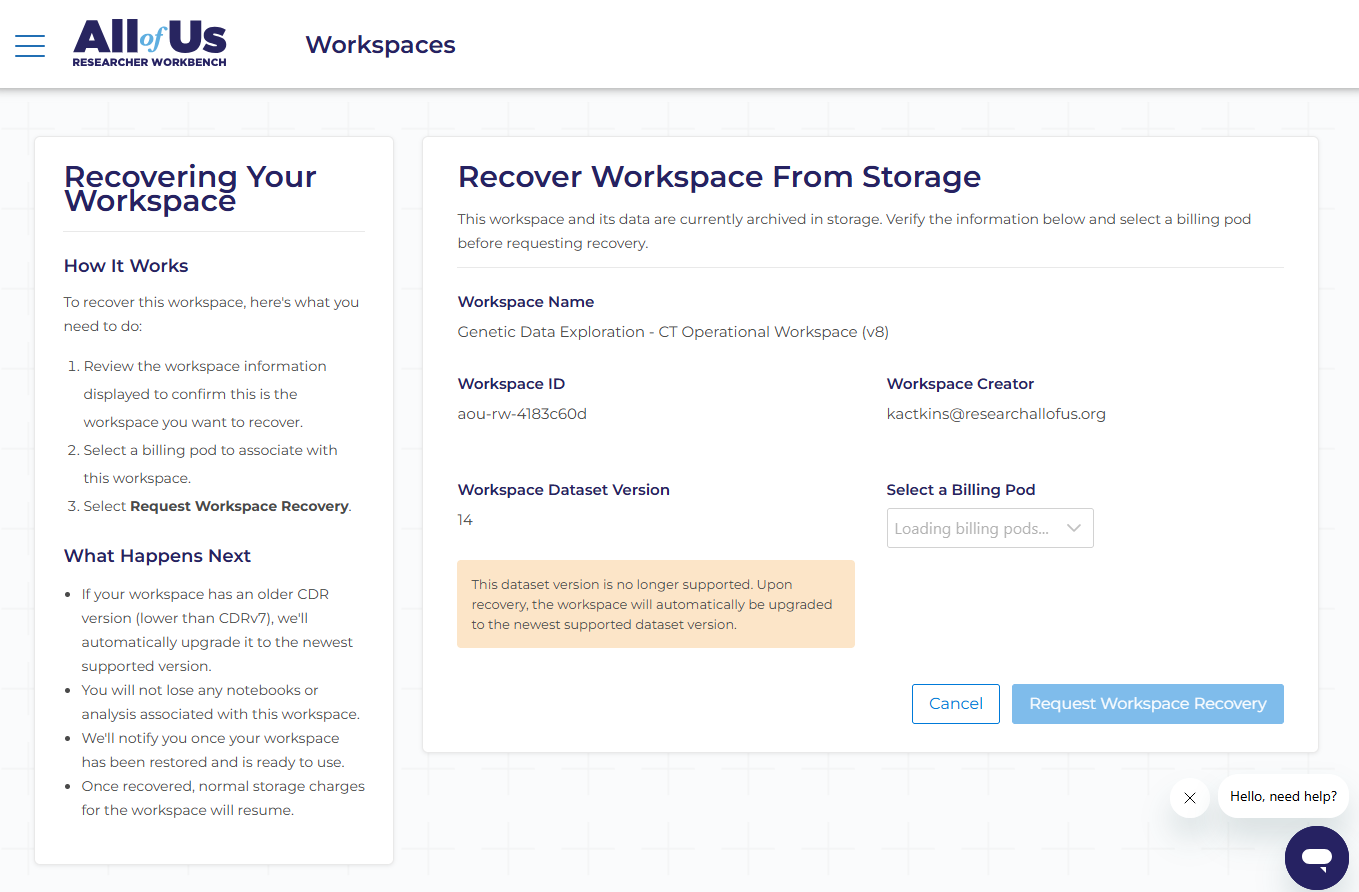Open the chat support bubble icon

coord(1317,858)
